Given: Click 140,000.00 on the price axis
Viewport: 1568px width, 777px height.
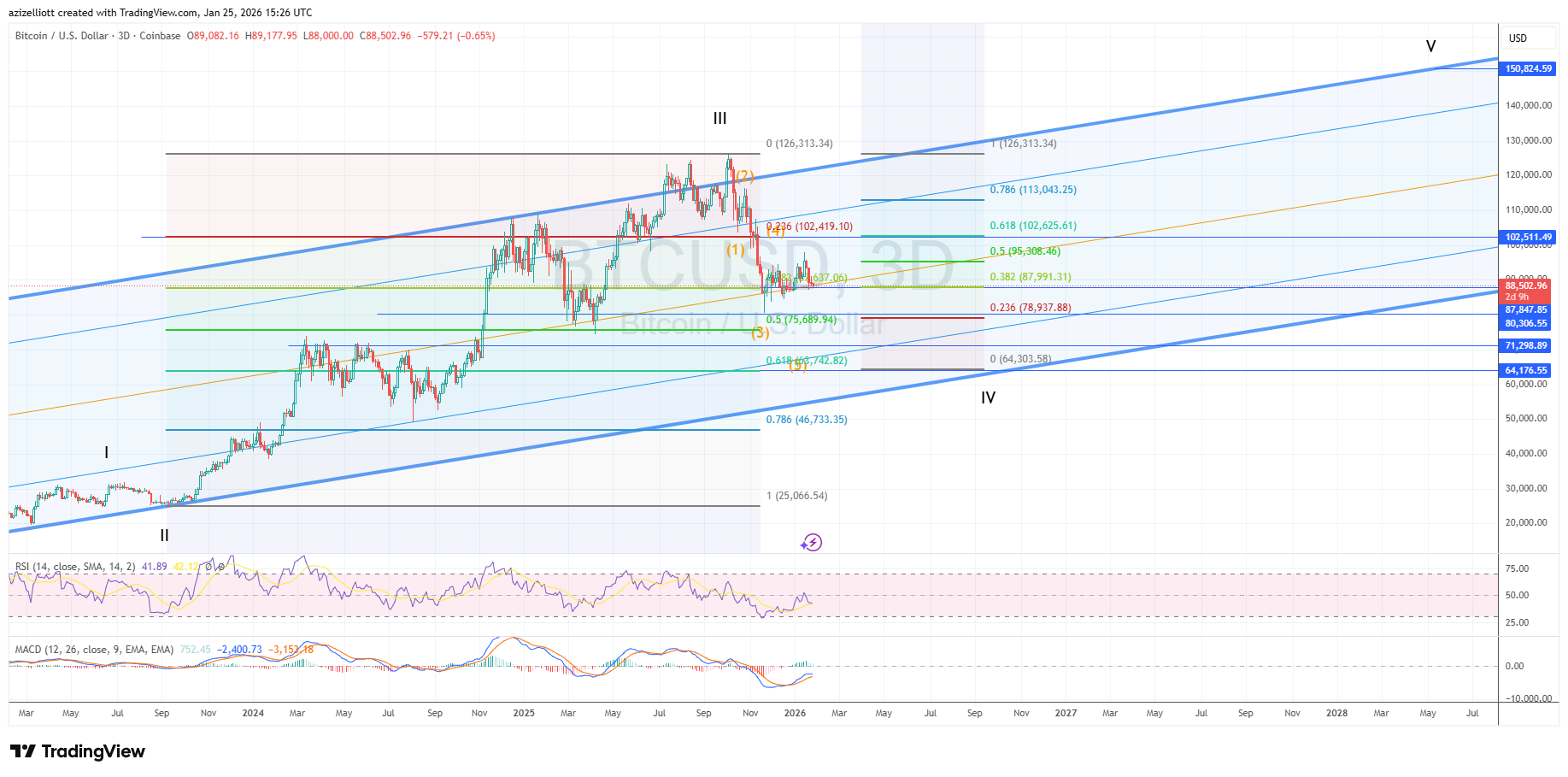Looking at the screenshot, I should point(1529,105).
